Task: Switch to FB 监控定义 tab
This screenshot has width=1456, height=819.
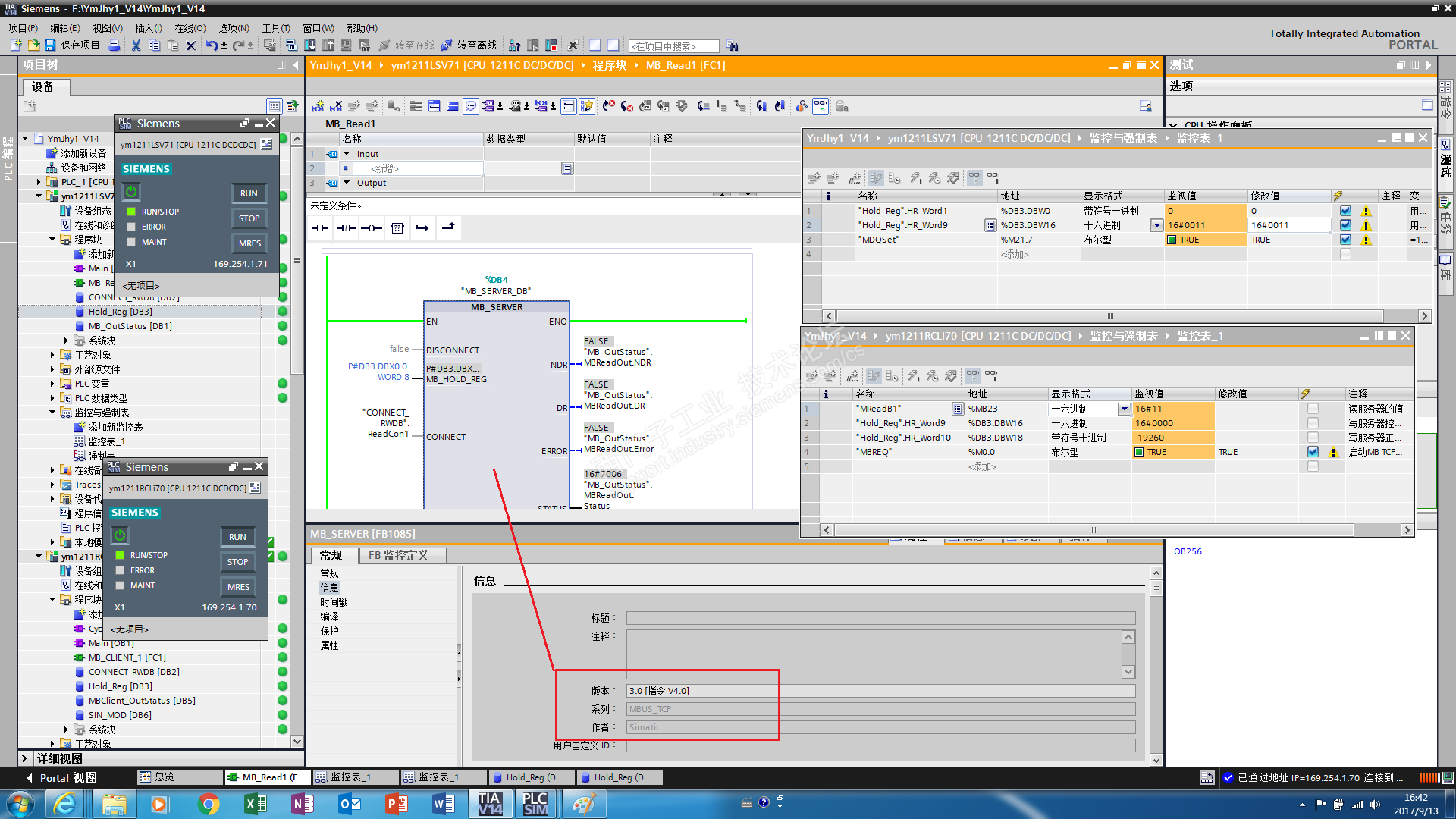Action: coord(398,555)
